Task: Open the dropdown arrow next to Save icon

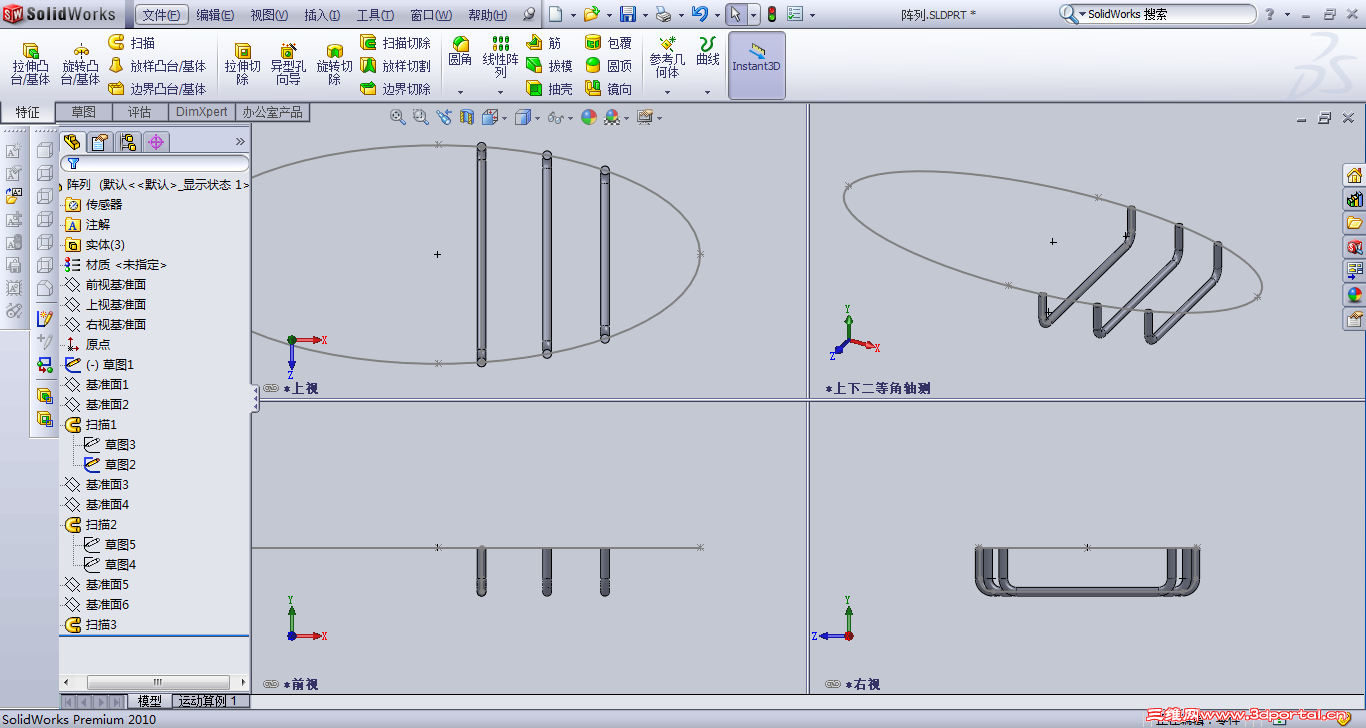Action: coord(645,15)
